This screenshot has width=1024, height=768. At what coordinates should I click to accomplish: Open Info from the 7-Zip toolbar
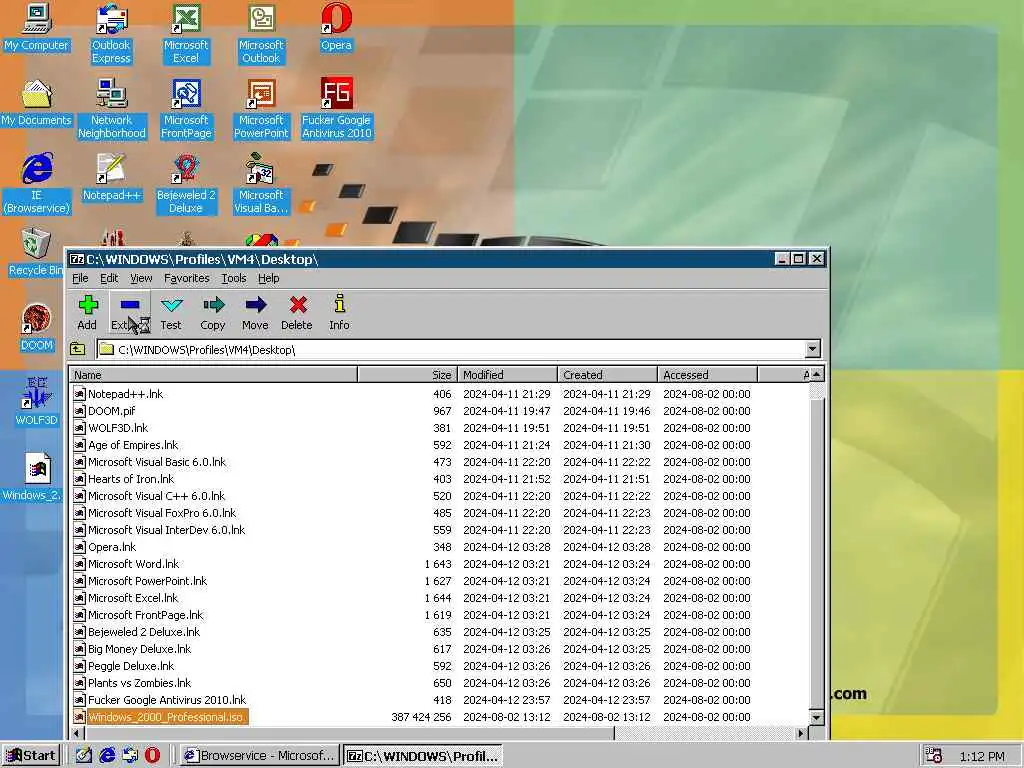pyautogui.click(x=339, y=313)
